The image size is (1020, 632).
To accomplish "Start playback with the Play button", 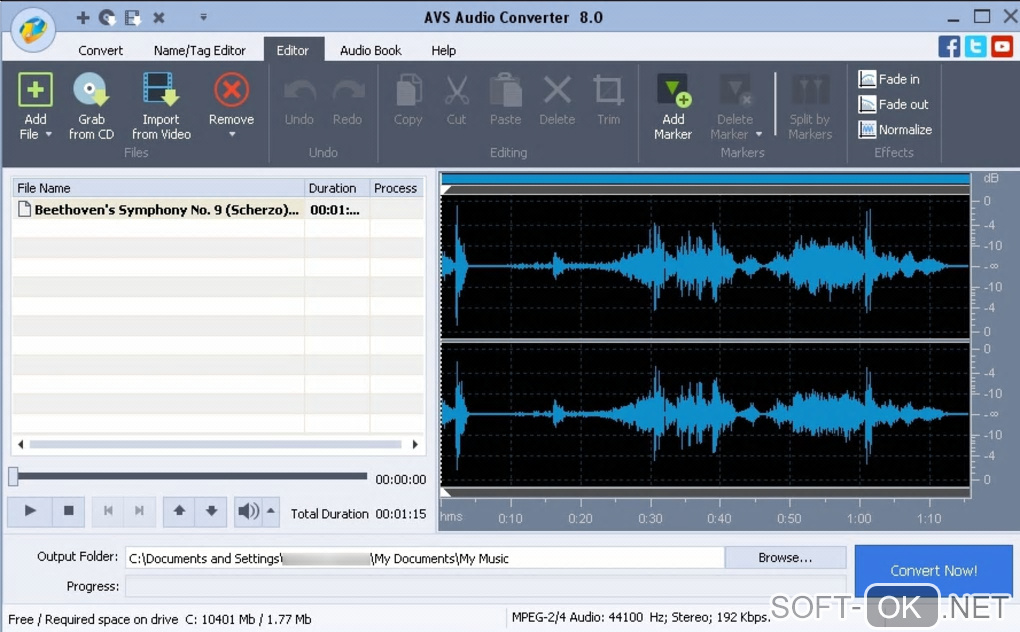I will point(30,511).
